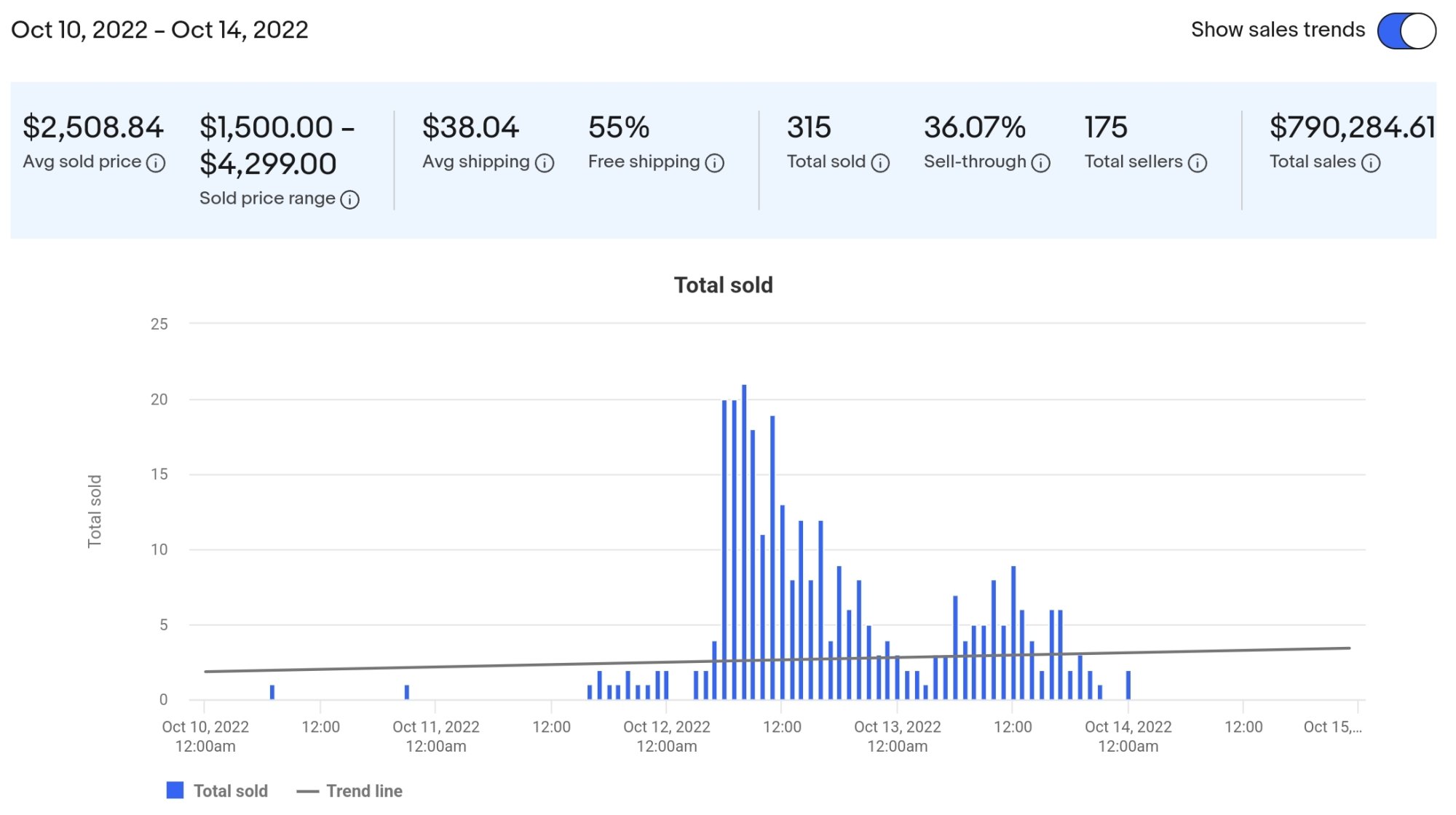
Task: Click the Oct 14, 2022 12:00am axis label
Action: 1128,736
